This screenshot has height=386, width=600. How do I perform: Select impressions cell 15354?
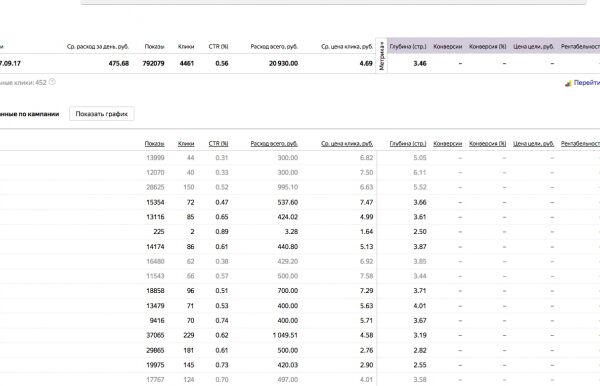[x=155, y=202]
